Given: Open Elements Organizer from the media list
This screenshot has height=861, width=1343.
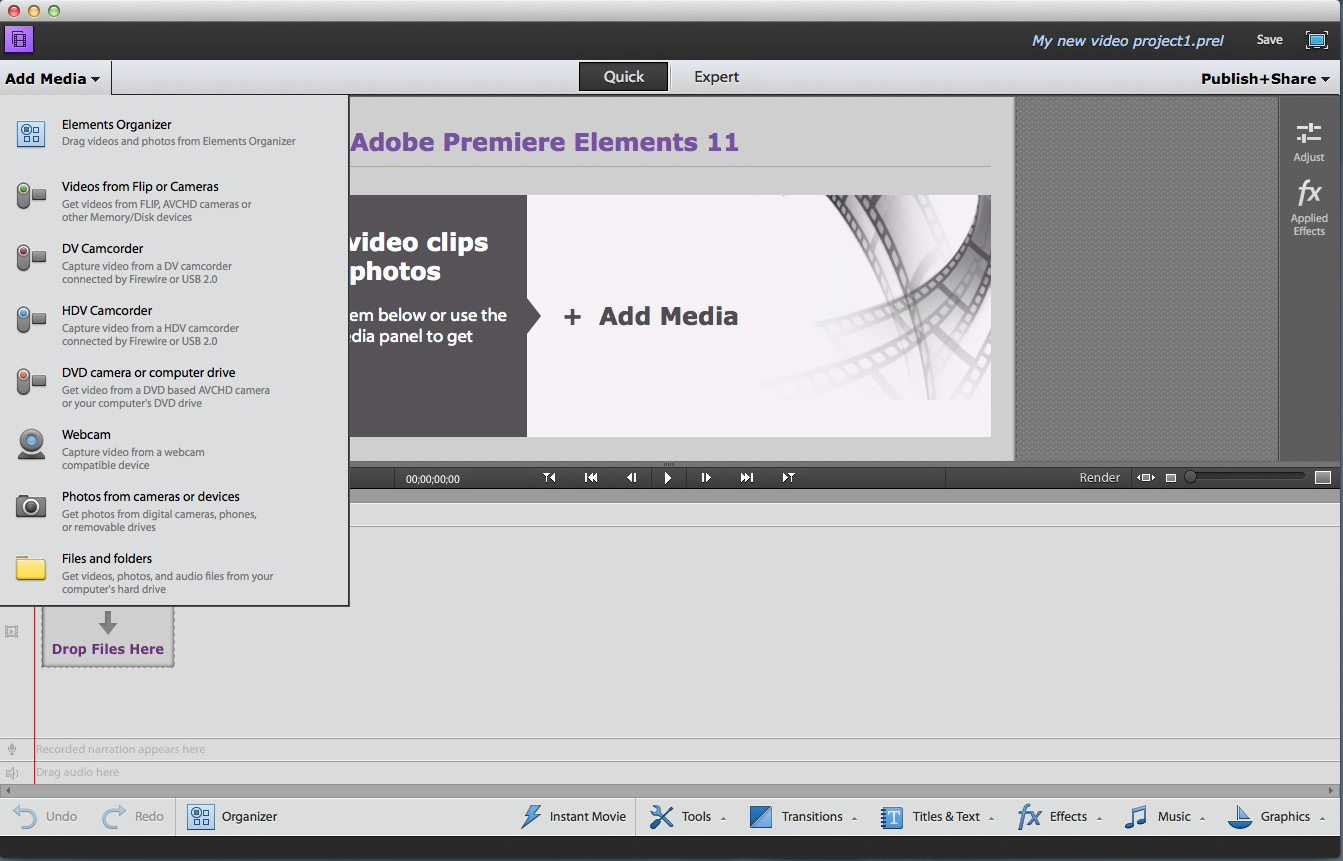Looking at the screenshot, I should [x=116, y=125].
